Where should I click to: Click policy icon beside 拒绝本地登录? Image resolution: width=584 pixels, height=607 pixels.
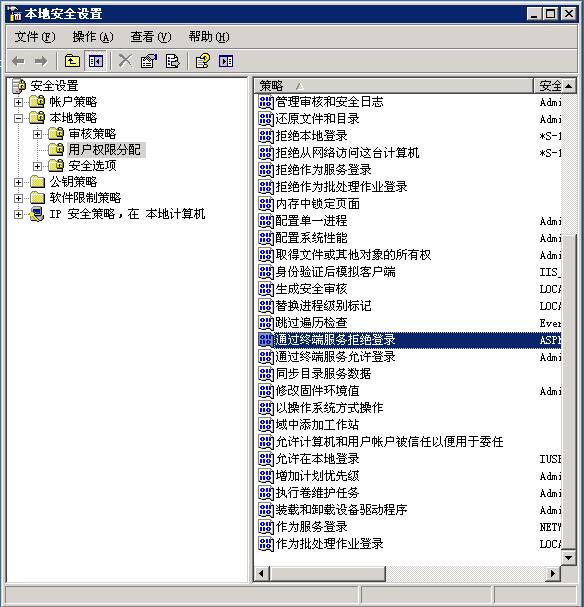[266, 136]
